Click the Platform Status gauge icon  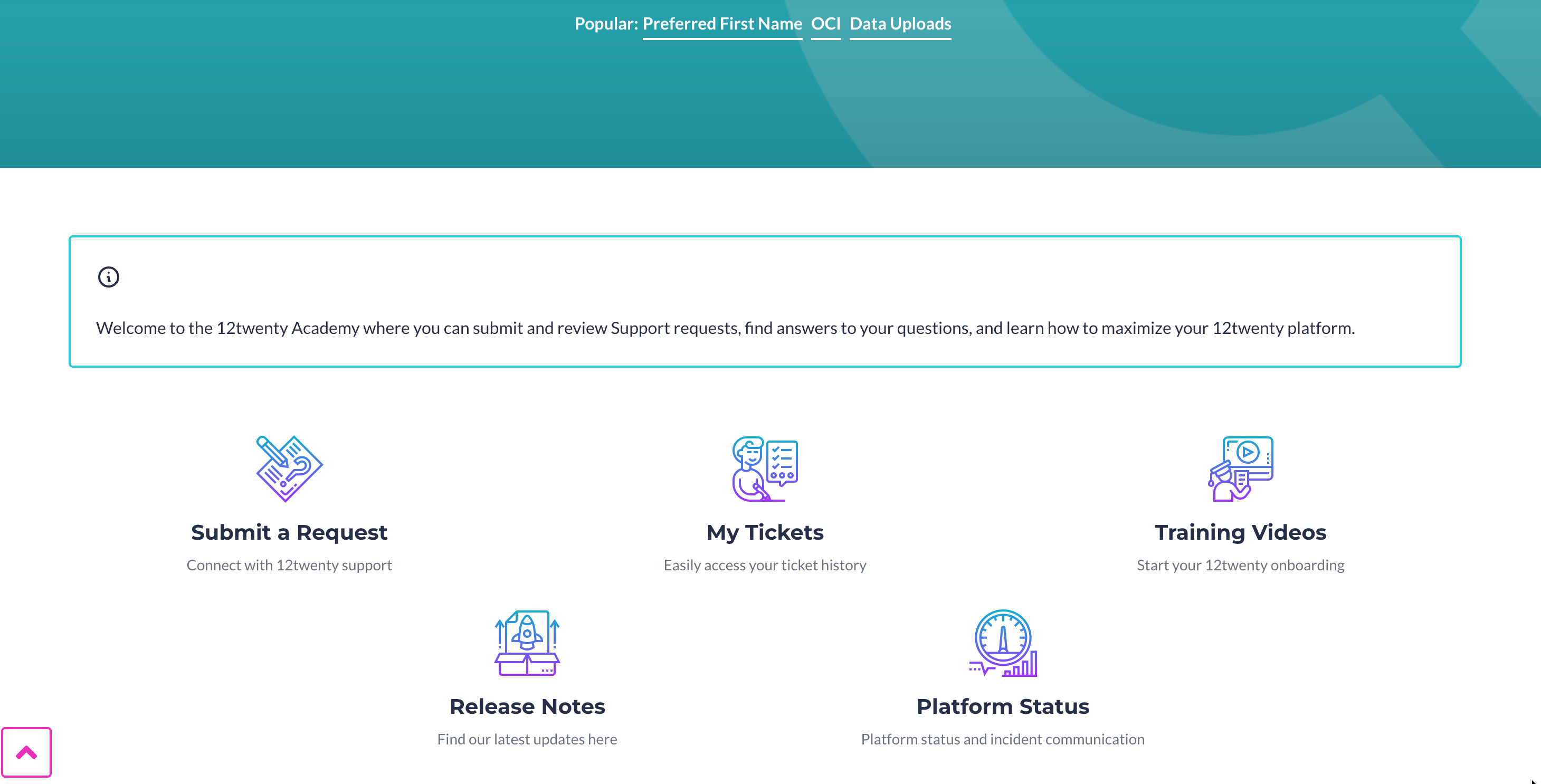(x=1003, y=643)
